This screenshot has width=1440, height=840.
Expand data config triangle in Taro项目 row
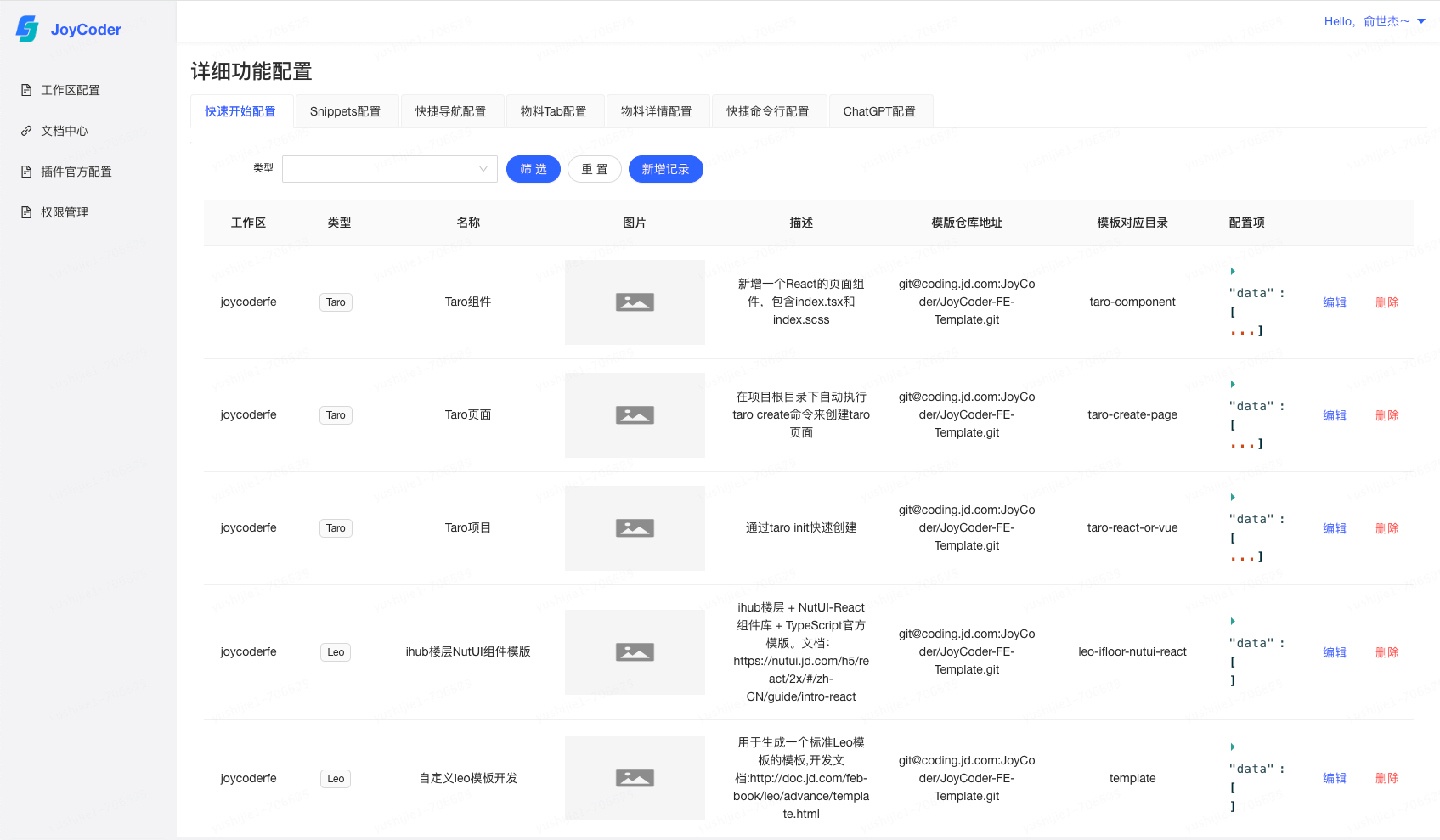point(1233,497)
